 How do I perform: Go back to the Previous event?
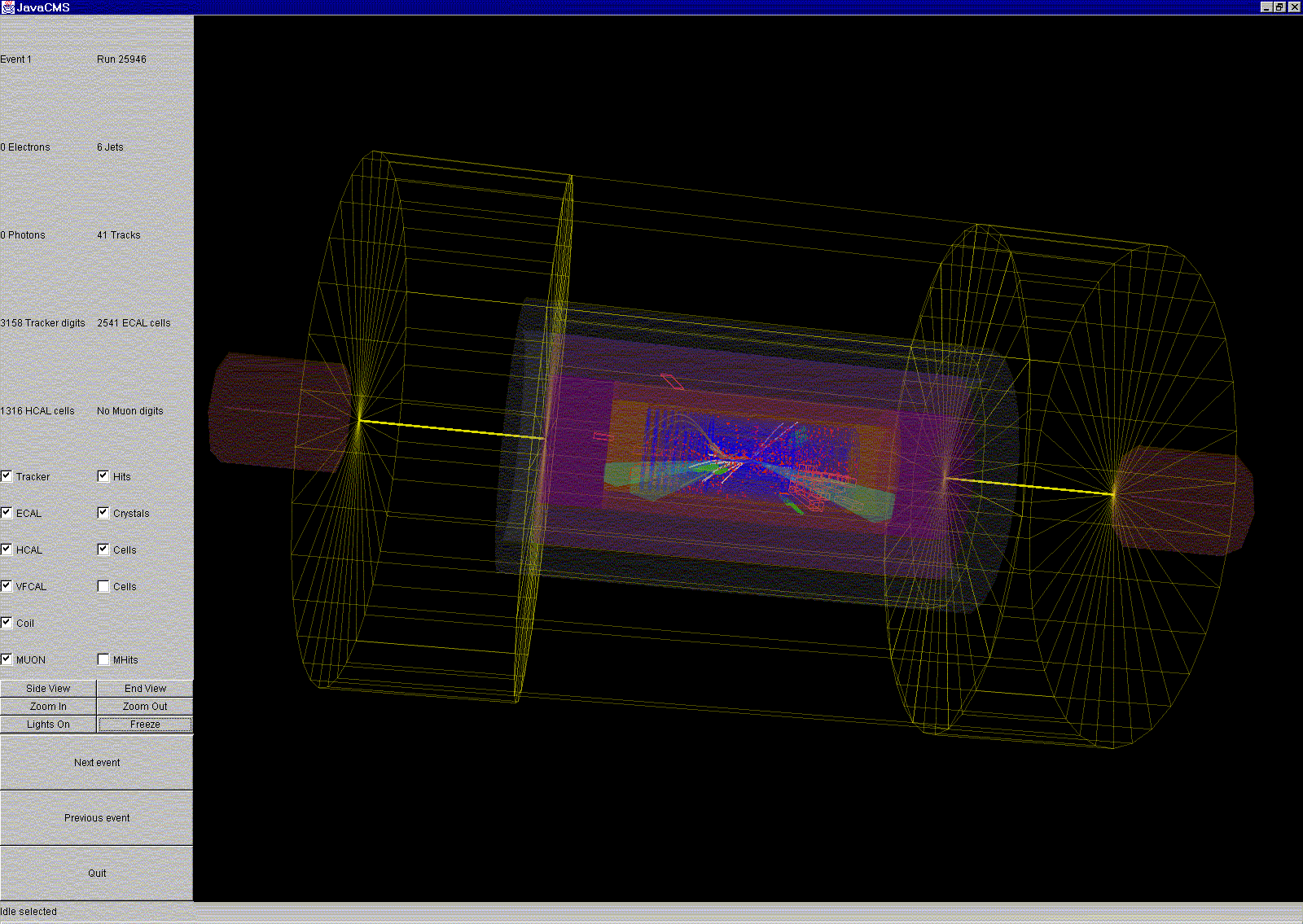click(96, 817)
